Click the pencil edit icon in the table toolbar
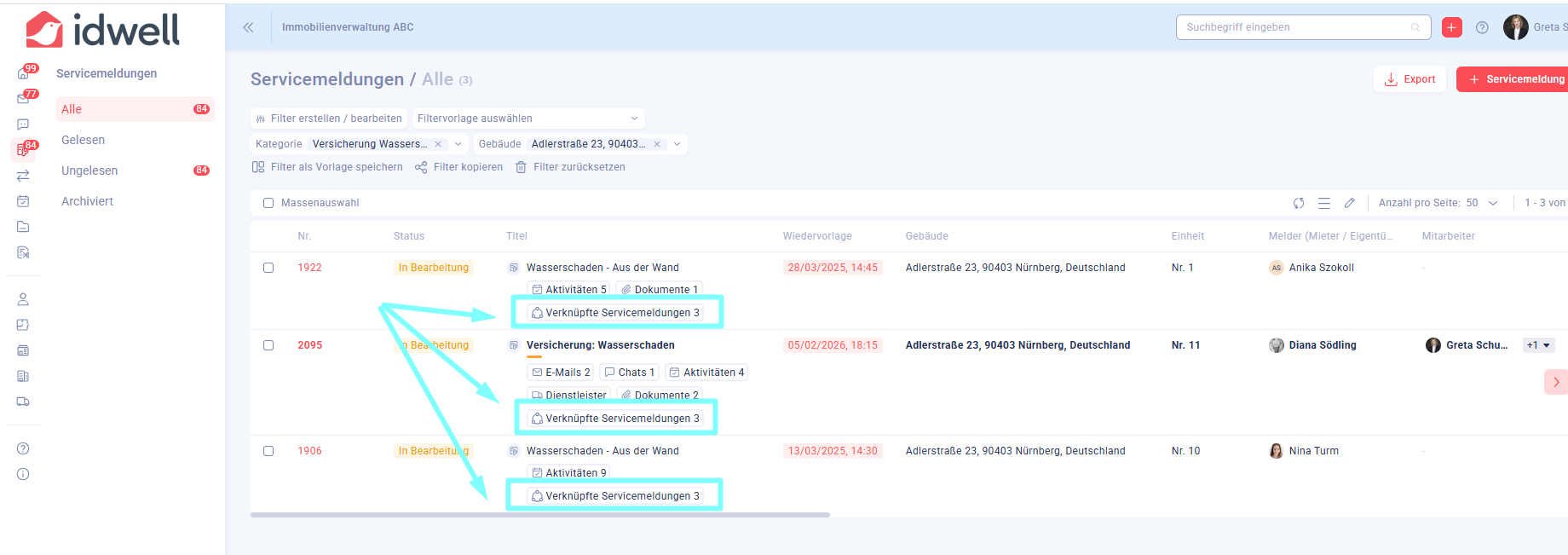Image resolution: width=1568 pixels, height=555 pixels. pos(1349,203)
